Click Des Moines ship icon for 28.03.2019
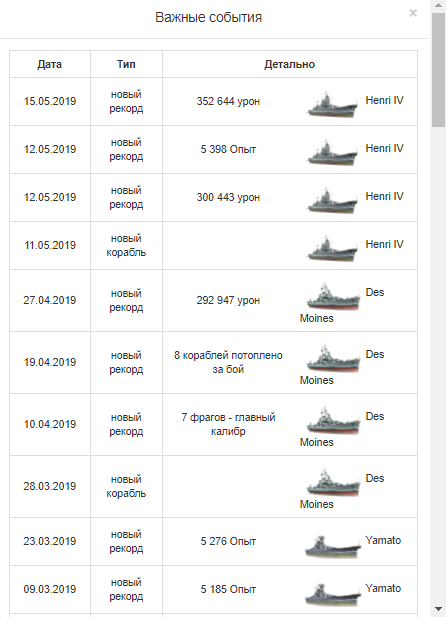Viewport: 446px width, 617px height. (x=333, y=482)
